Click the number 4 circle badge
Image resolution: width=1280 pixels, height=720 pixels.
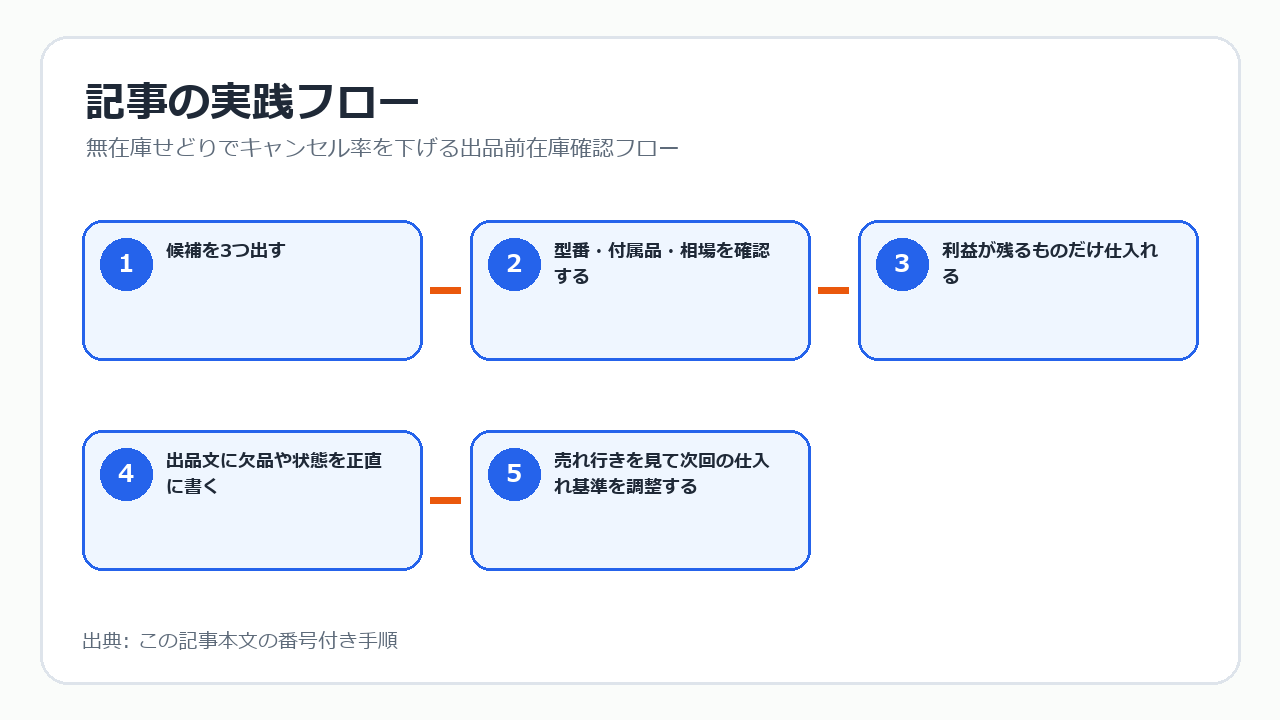click(126, 474)
